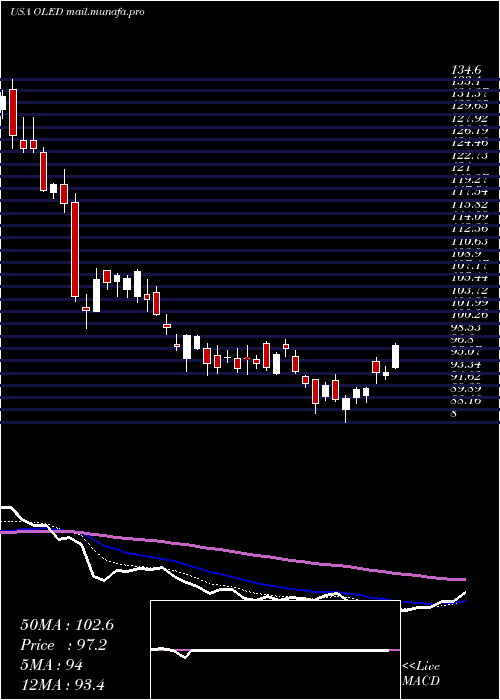Click the 122.73 price axis label

[x=470, y=156]
